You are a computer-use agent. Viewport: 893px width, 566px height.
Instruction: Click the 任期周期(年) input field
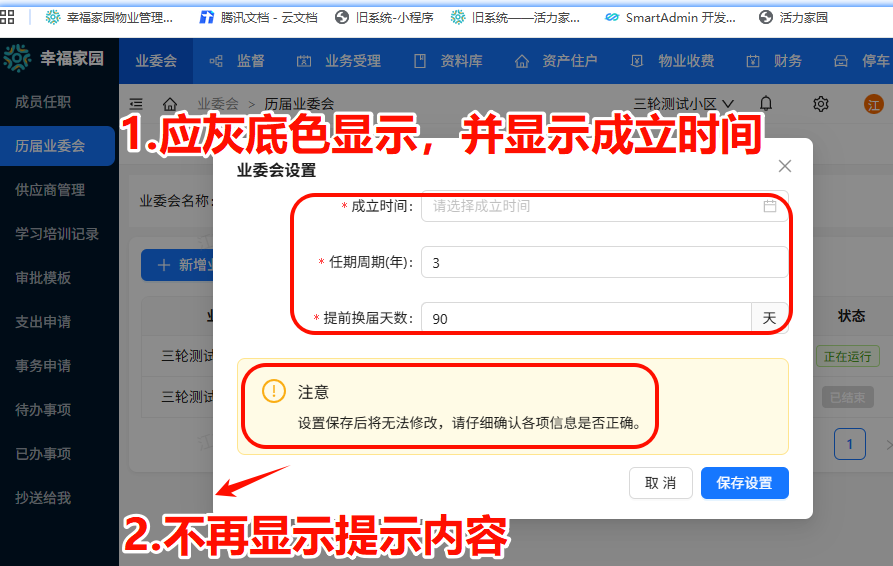(x=605, y=263)
